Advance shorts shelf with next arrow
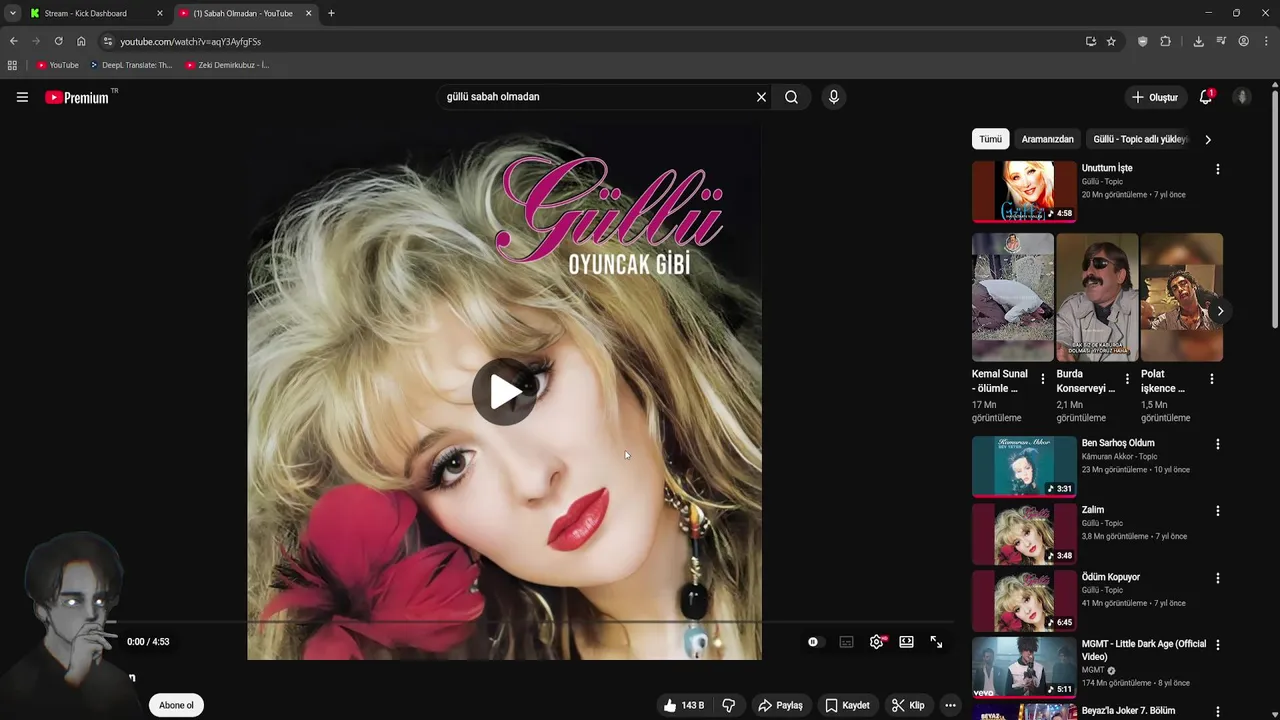Image resolution: width=1280 pixels, height=720 pixels. (x=1219, y=311)
